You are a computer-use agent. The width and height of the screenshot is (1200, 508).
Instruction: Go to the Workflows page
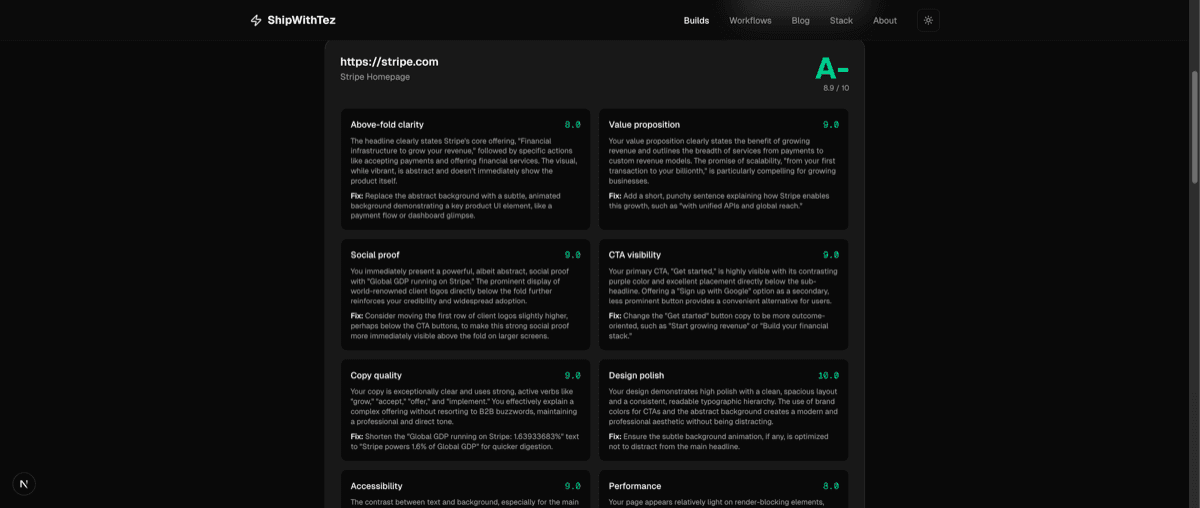pyautogui.click(x=750, y=20)
